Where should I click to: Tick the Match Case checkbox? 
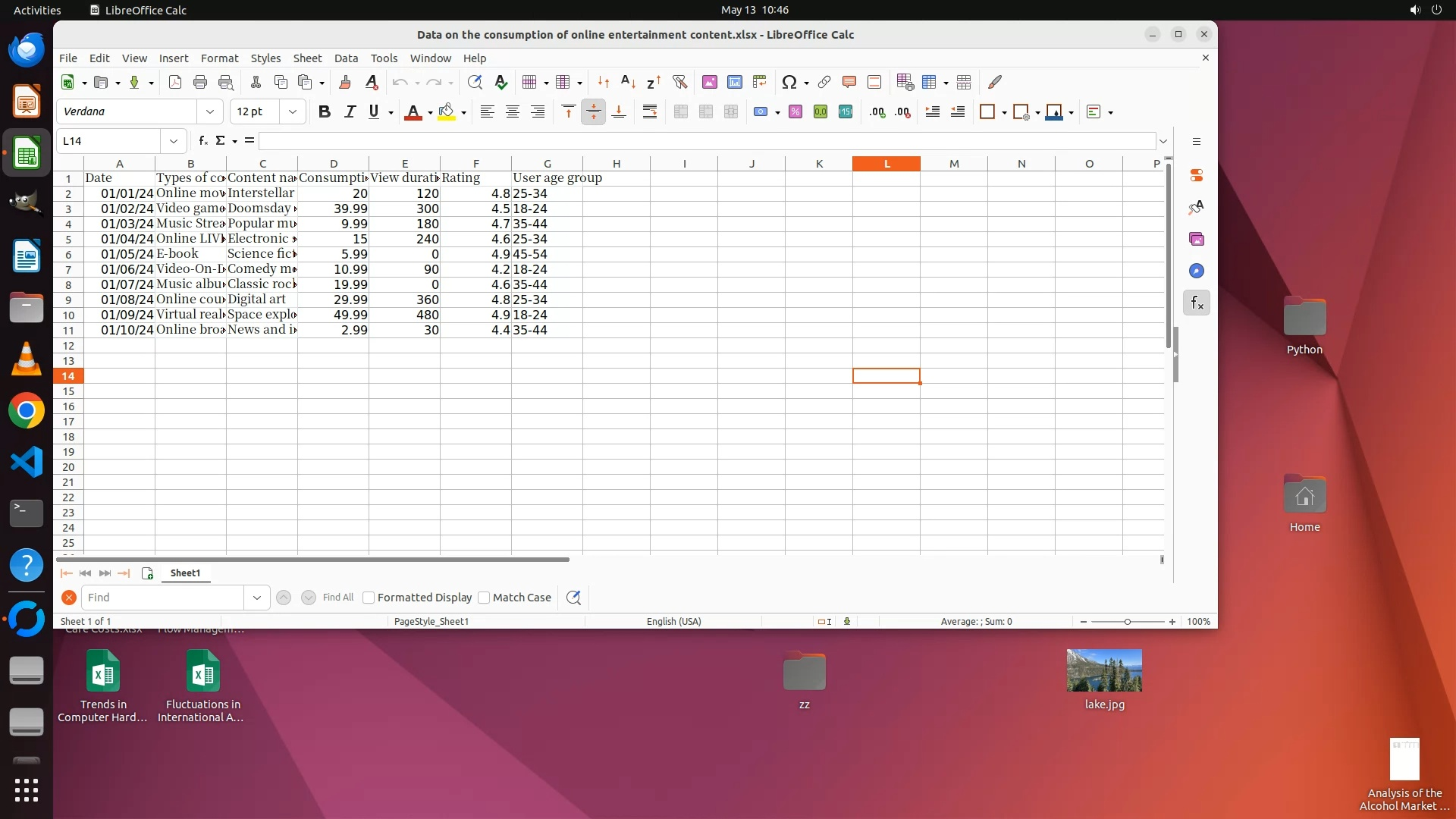484,598
